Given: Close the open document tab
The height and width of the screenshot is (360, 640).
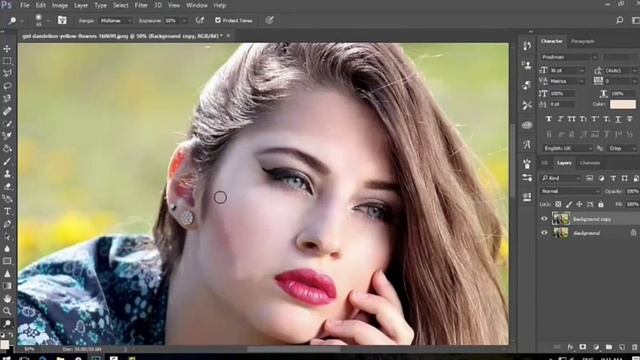Looking at the screenshot, I should click(x=228, y=36).
